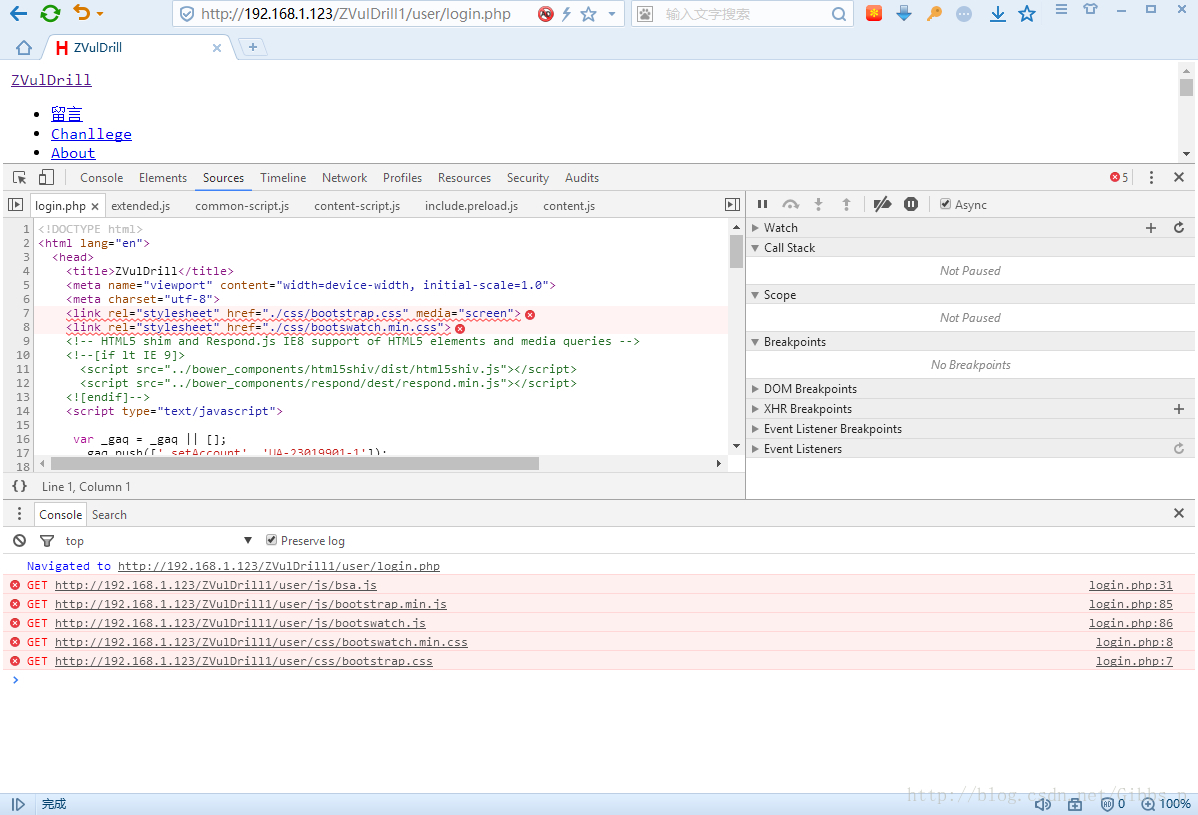Image resolution: width=1198 pixels, height=815 pixels.
Task: Add a new watch expression
Action: (x=1151, y=228)
